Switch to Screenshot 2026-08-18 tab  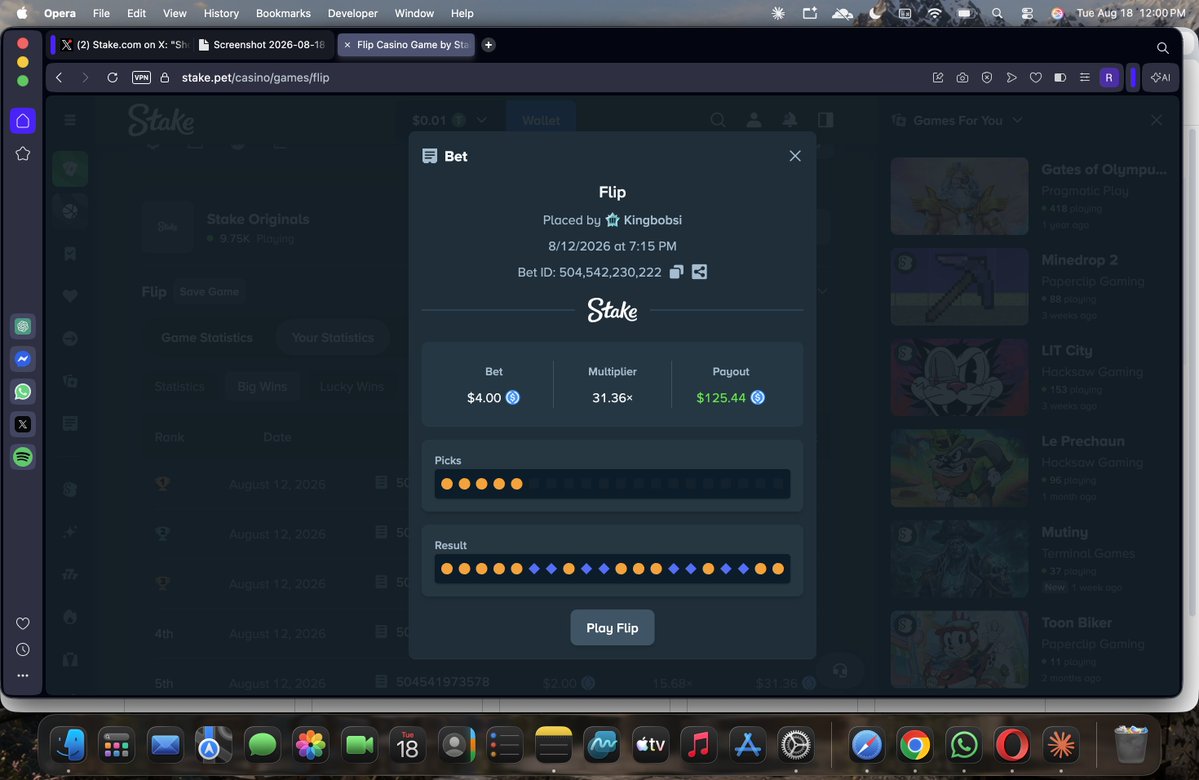coord(262,44)
